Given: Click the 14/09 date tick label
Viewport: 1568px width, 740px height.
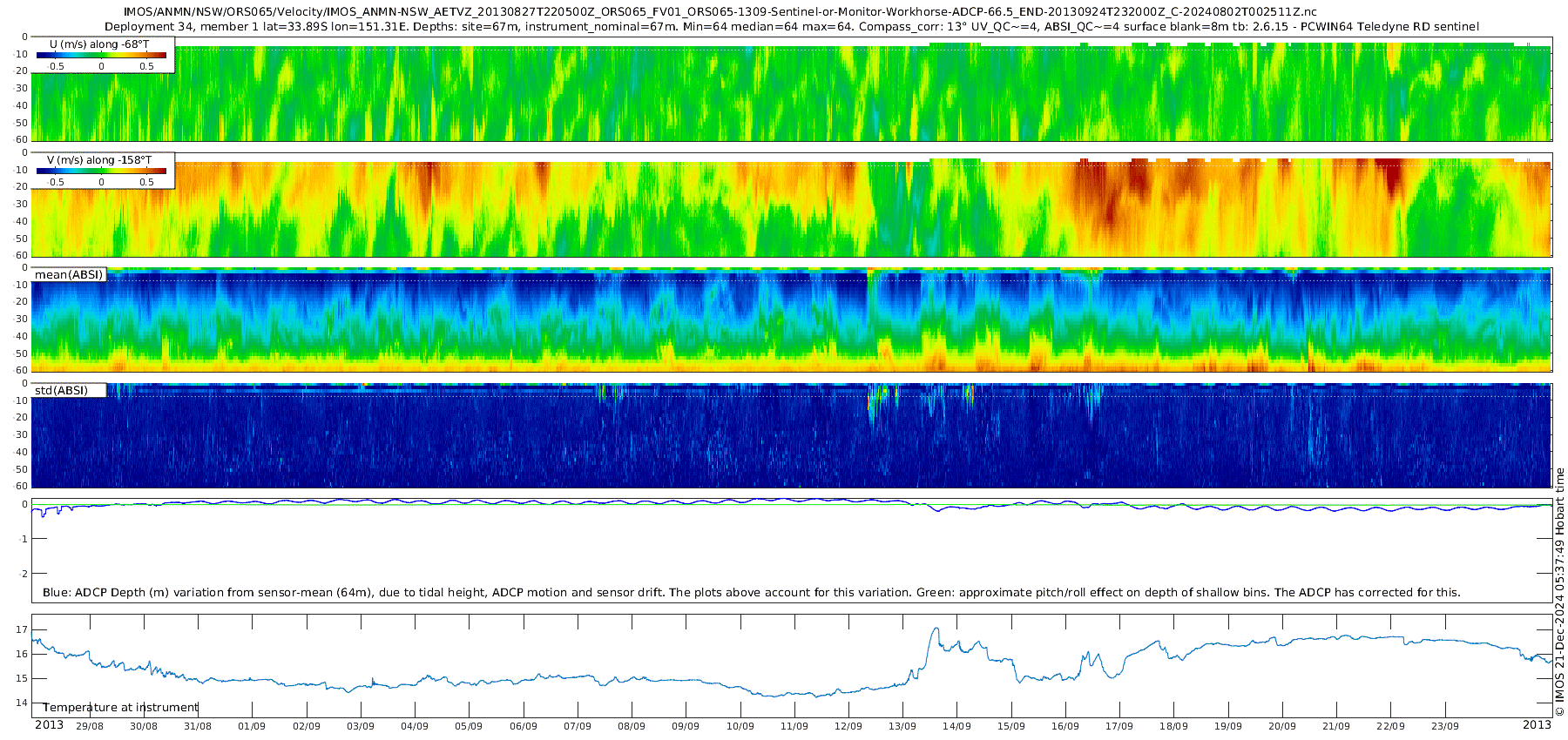Looking at the screenshot, I should (956, 726).
